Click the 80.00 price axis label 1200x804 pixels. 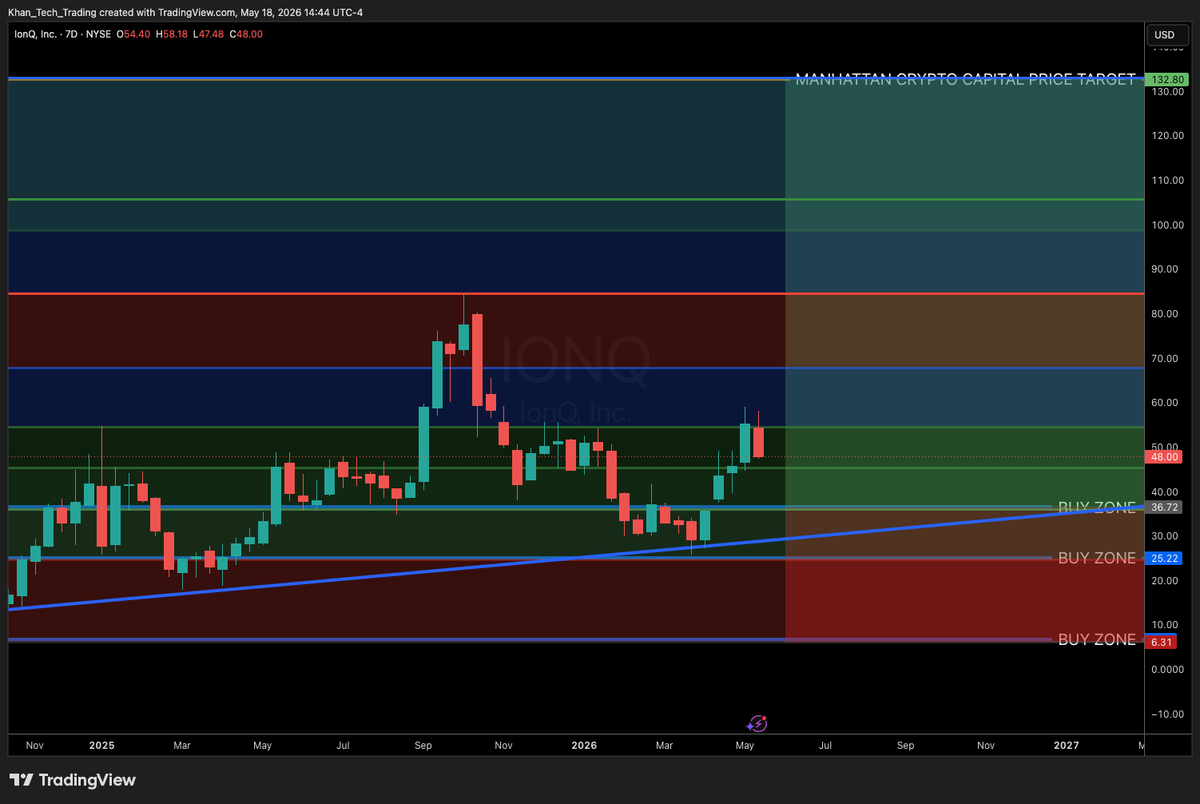point(1165,314)
